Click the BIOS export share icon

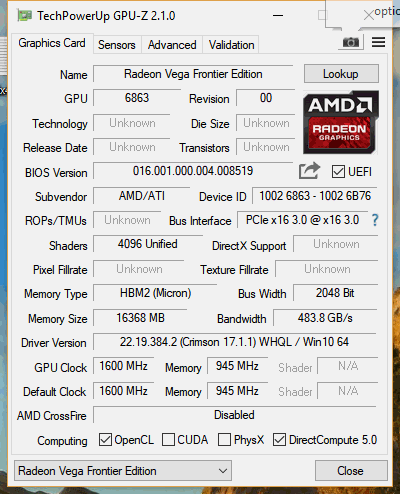(x=309, y=171)
